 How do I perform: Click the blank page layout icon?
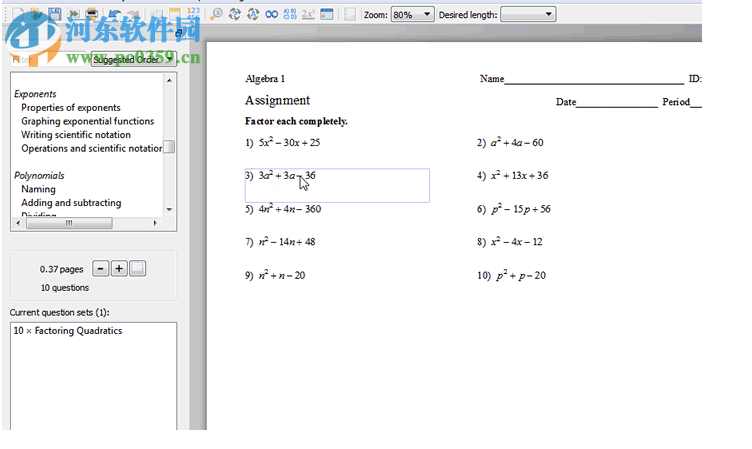pos(350,14)
